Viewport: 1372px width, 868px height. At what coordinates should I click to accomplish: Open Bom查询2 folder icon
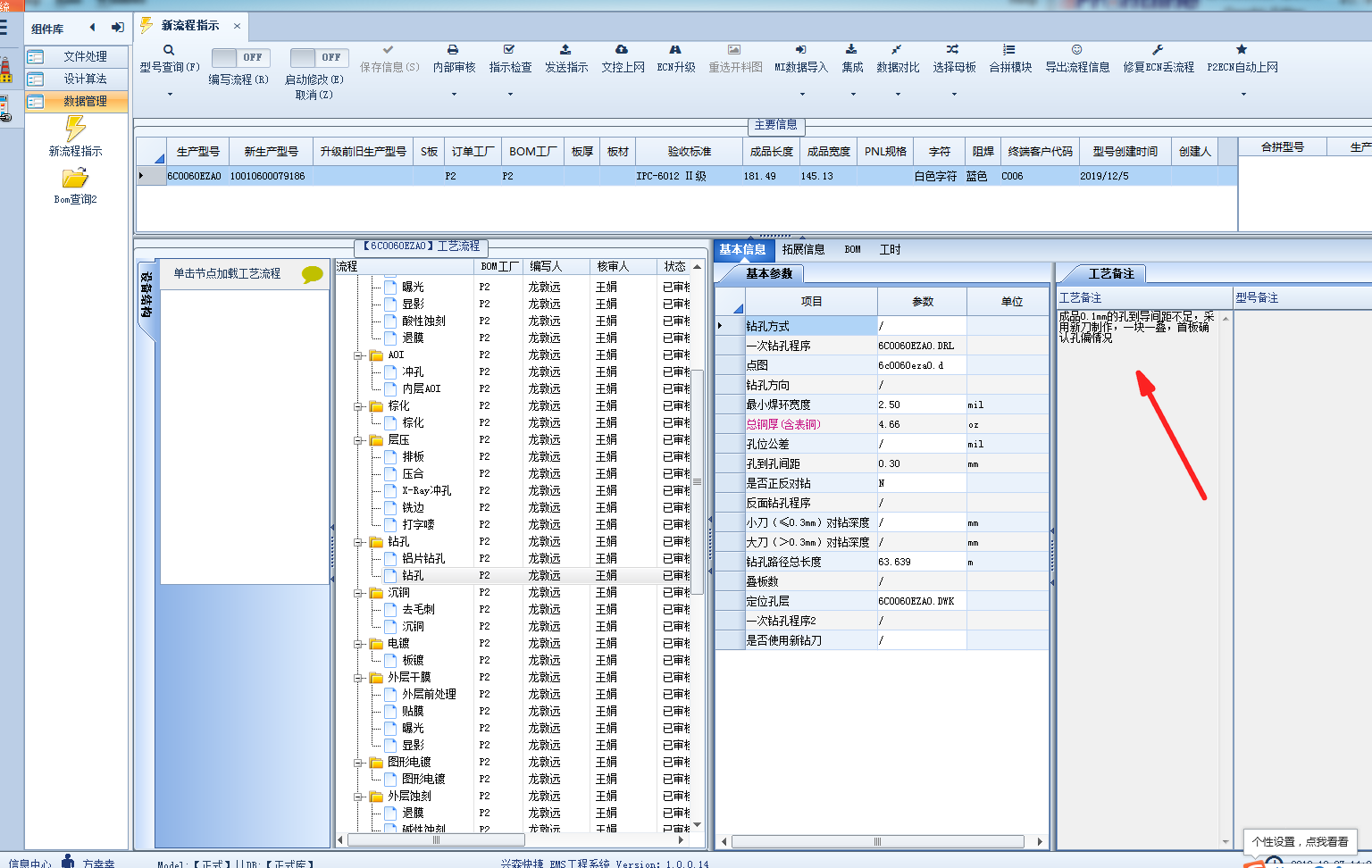[x=75, y=178]
